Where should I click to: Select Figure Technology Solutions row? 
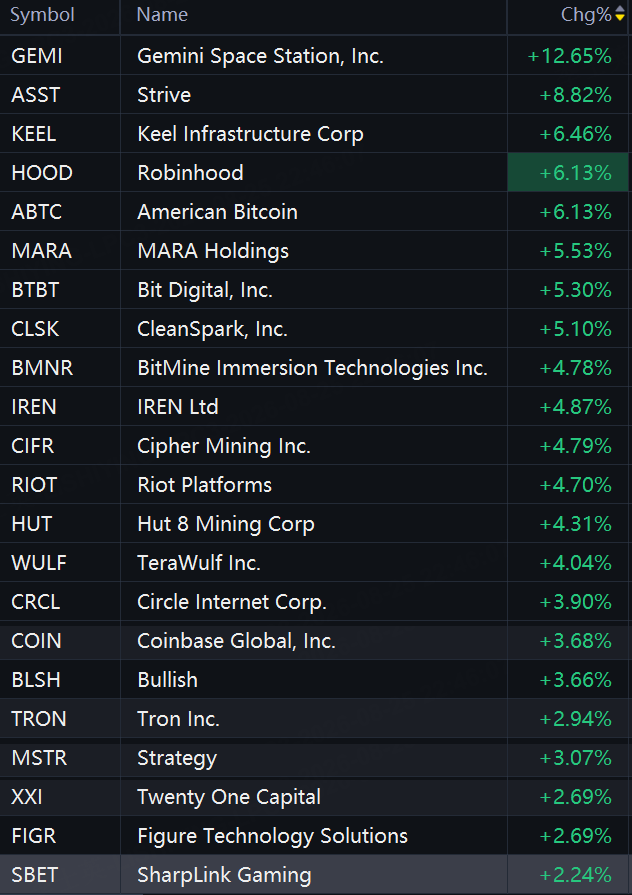click(314, 836)
